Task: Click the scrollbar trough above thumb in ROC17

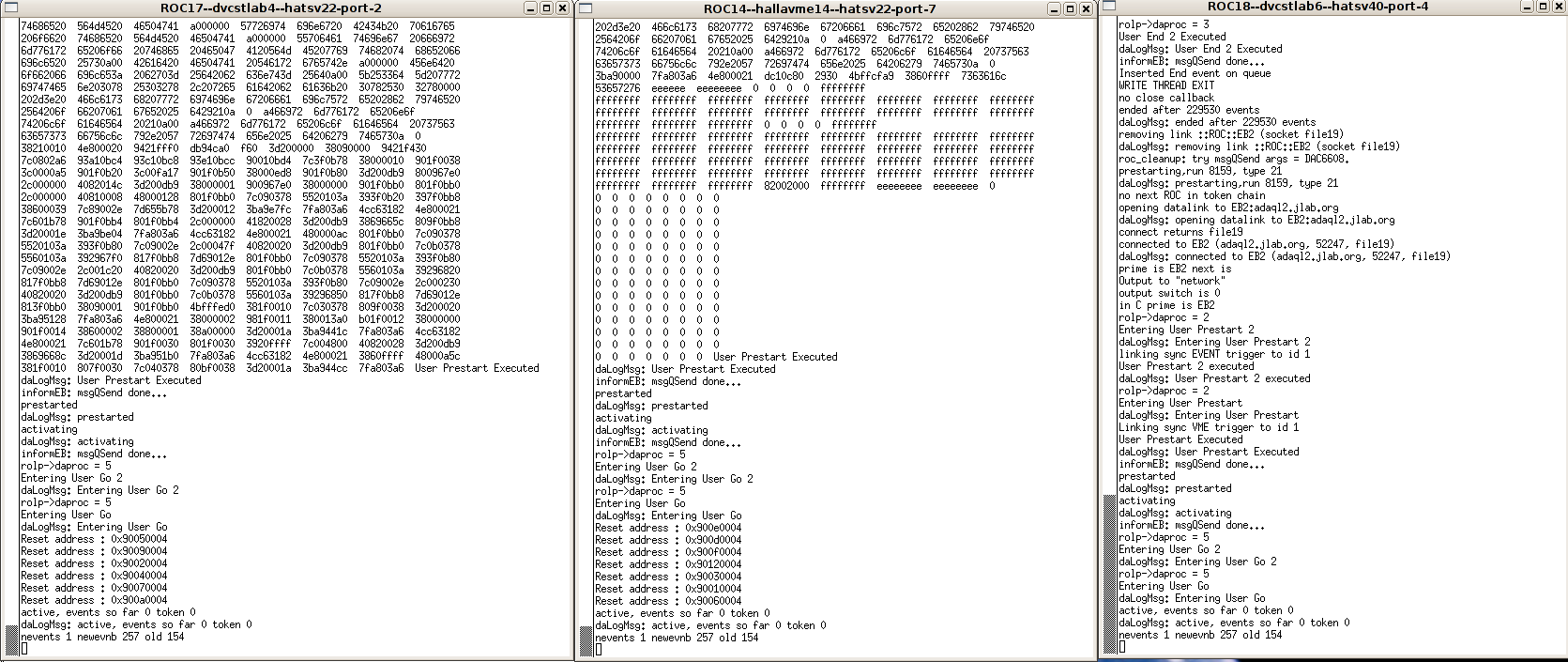Action: tap(11, 319)
